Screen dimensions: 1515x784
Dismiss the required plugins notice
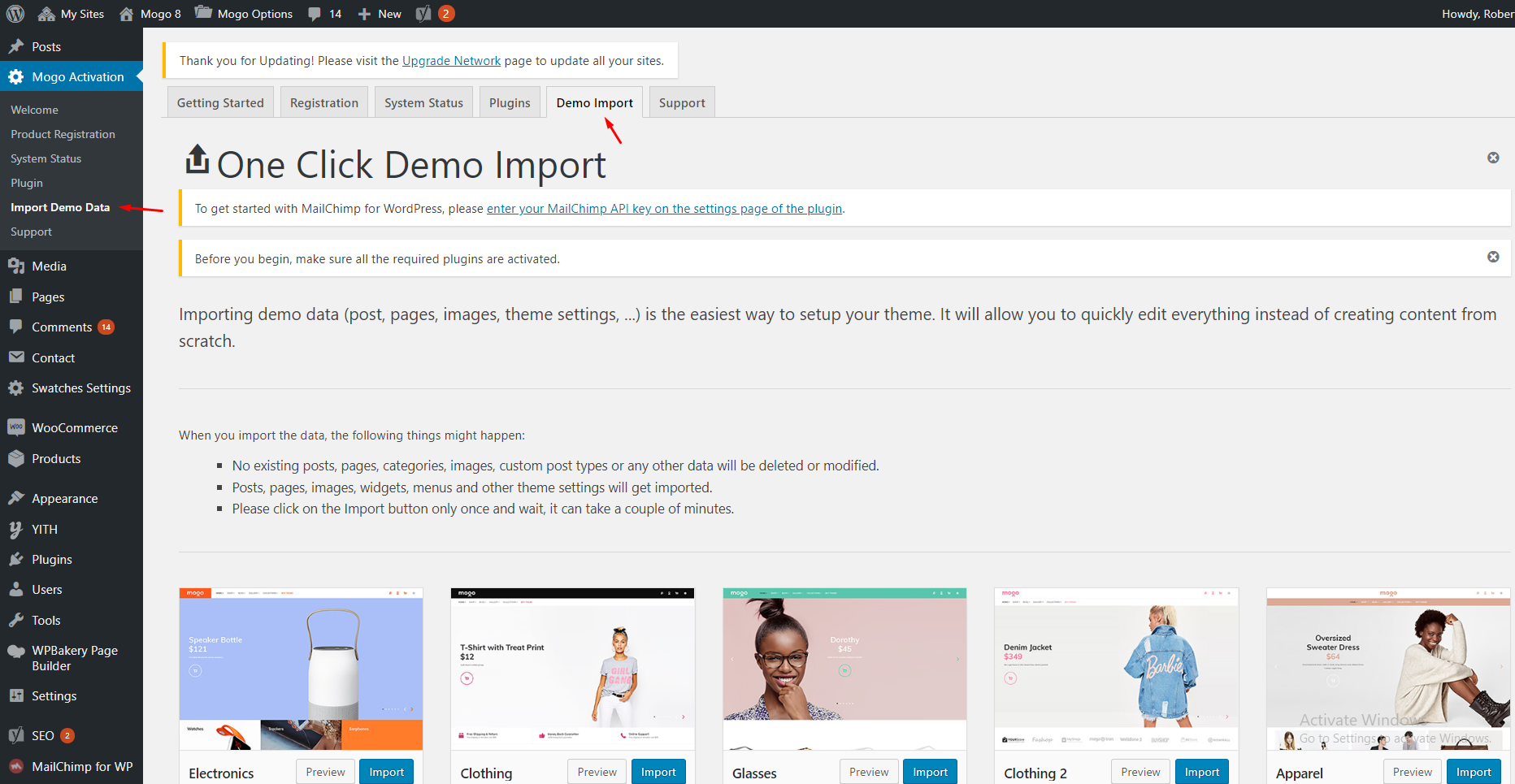pyautogui.click(x=1493, y=257)
